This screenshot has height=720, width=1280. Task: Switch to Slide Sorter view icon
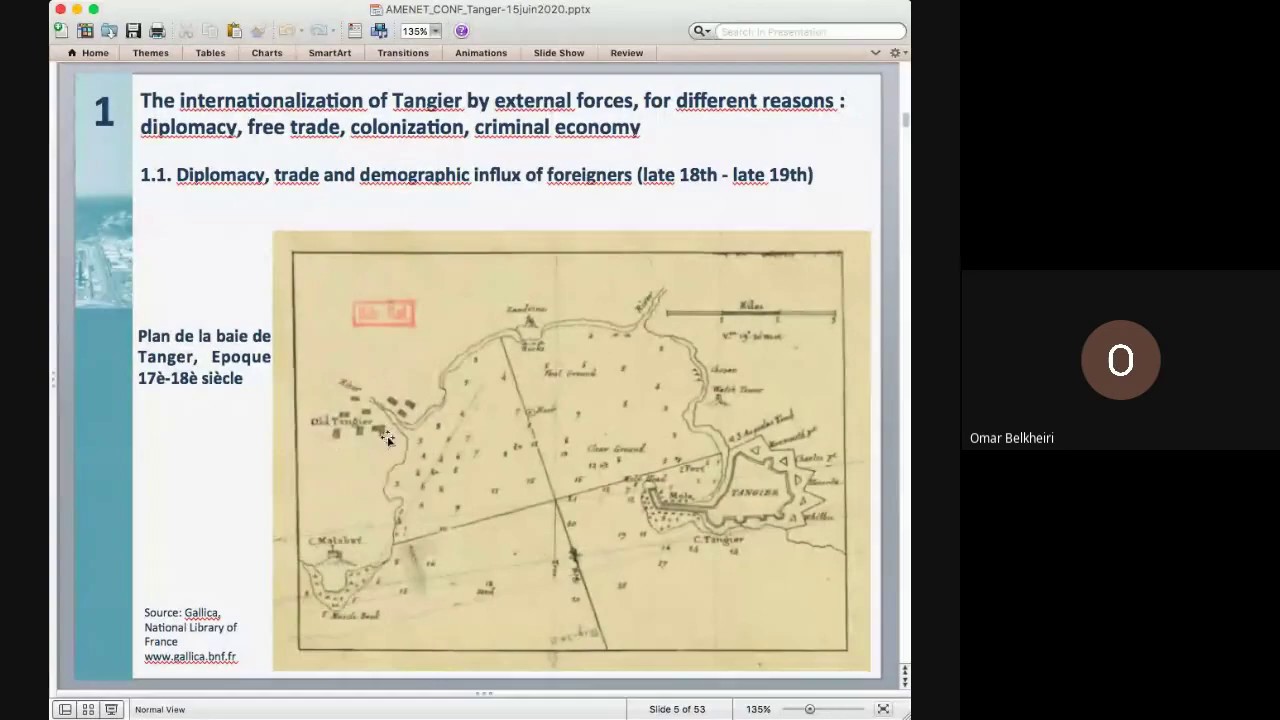88,709
